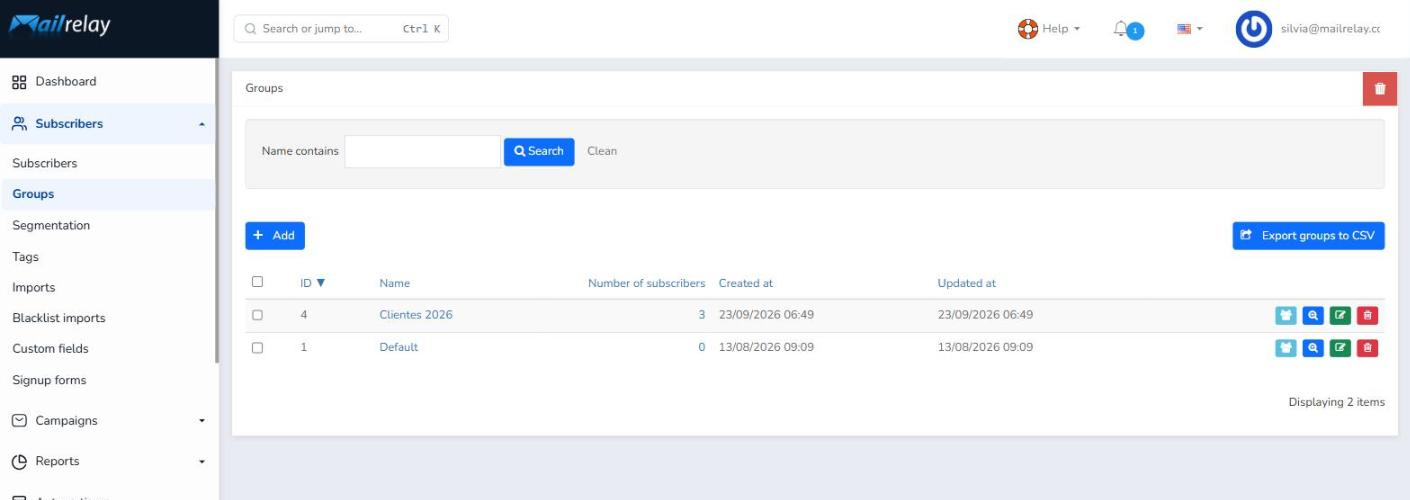This screenshot has height=500, width=1410.
Task: Click the light-blue subscribers icon for Clientes 2026
Action: click(x=1286, y=315)
